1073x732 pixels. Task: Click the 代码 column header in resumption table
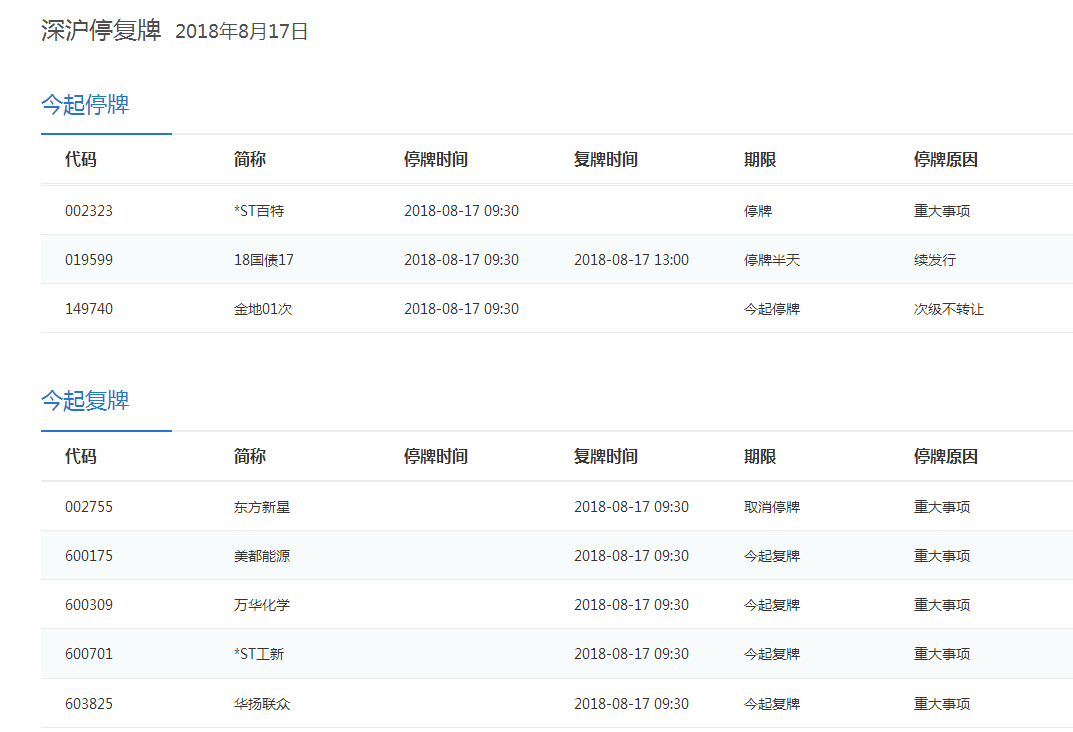click(81, 457)
